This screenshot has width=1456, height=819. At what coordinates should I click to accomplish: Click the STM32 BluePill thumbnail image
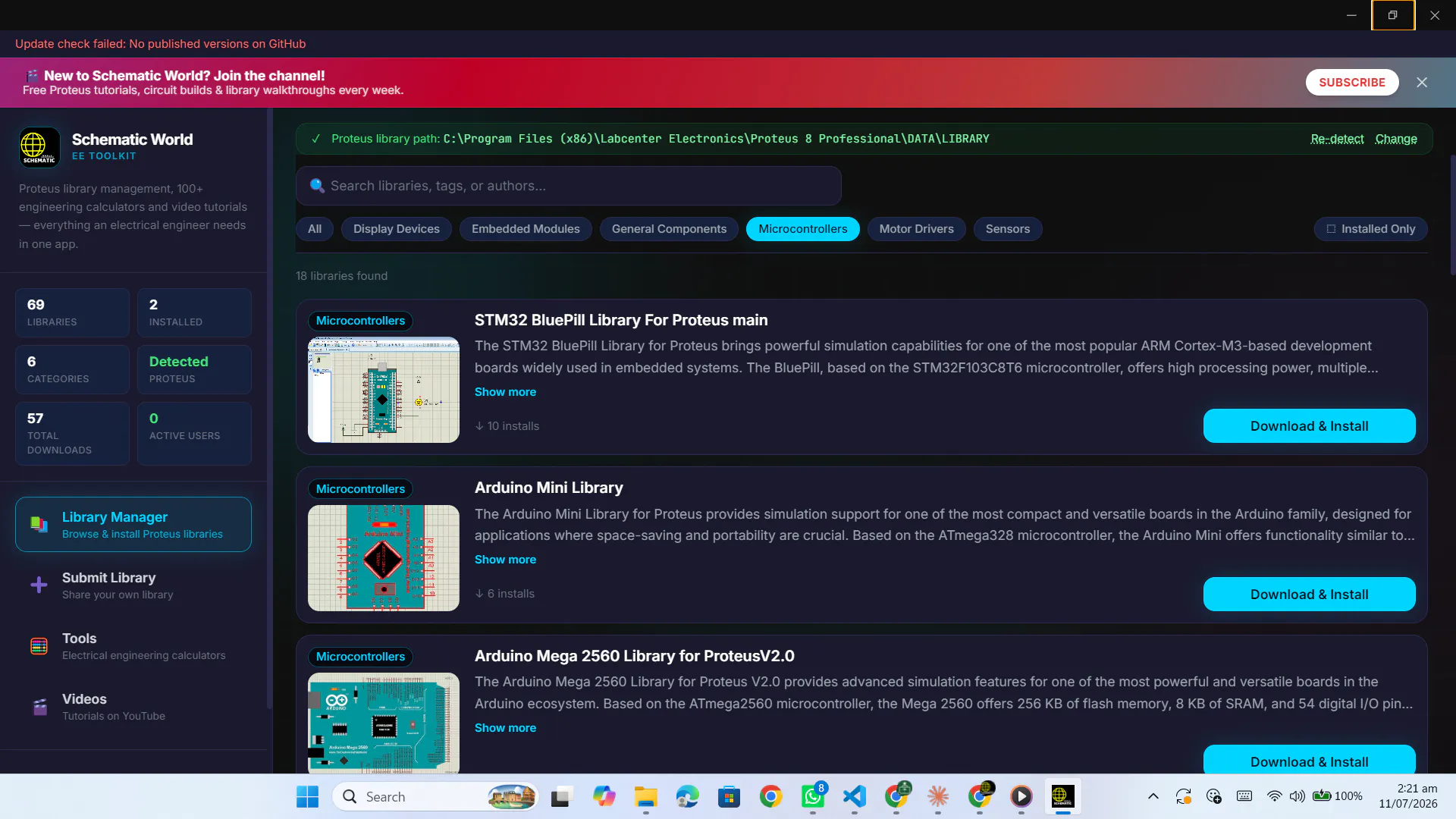384,390
